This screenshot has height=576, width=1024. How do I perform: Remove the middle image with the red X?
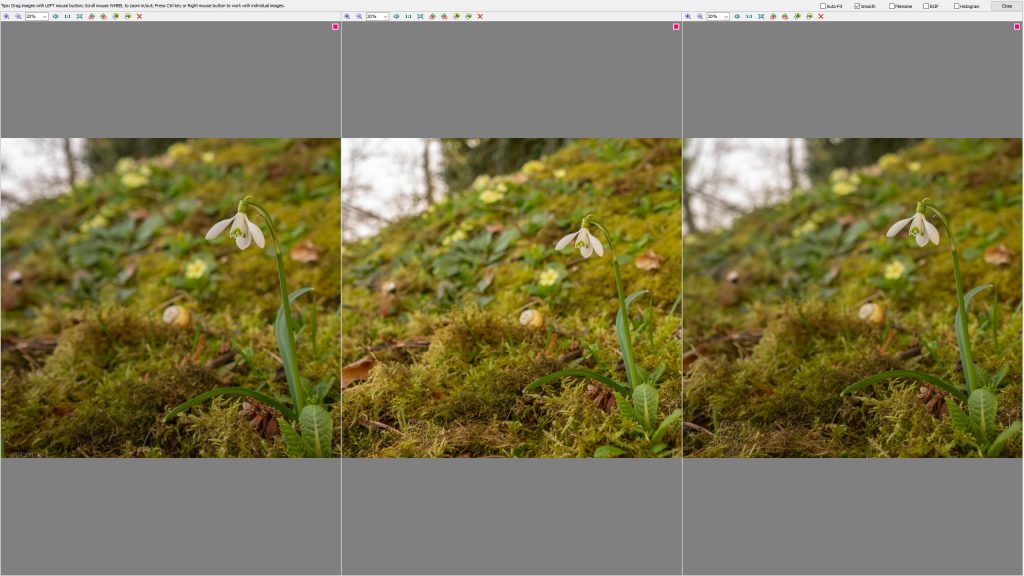[x=480, y=16]
